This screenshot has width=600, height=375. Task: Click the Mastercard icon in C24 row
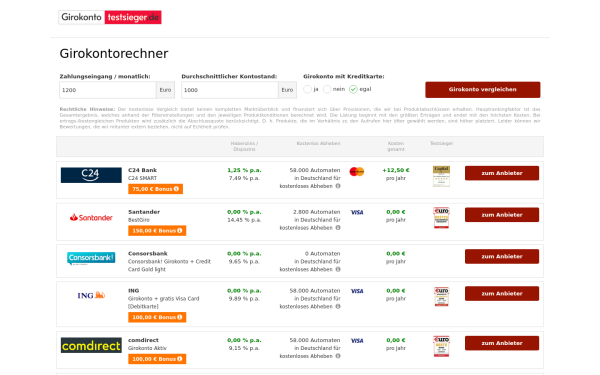tap(357, 171)
